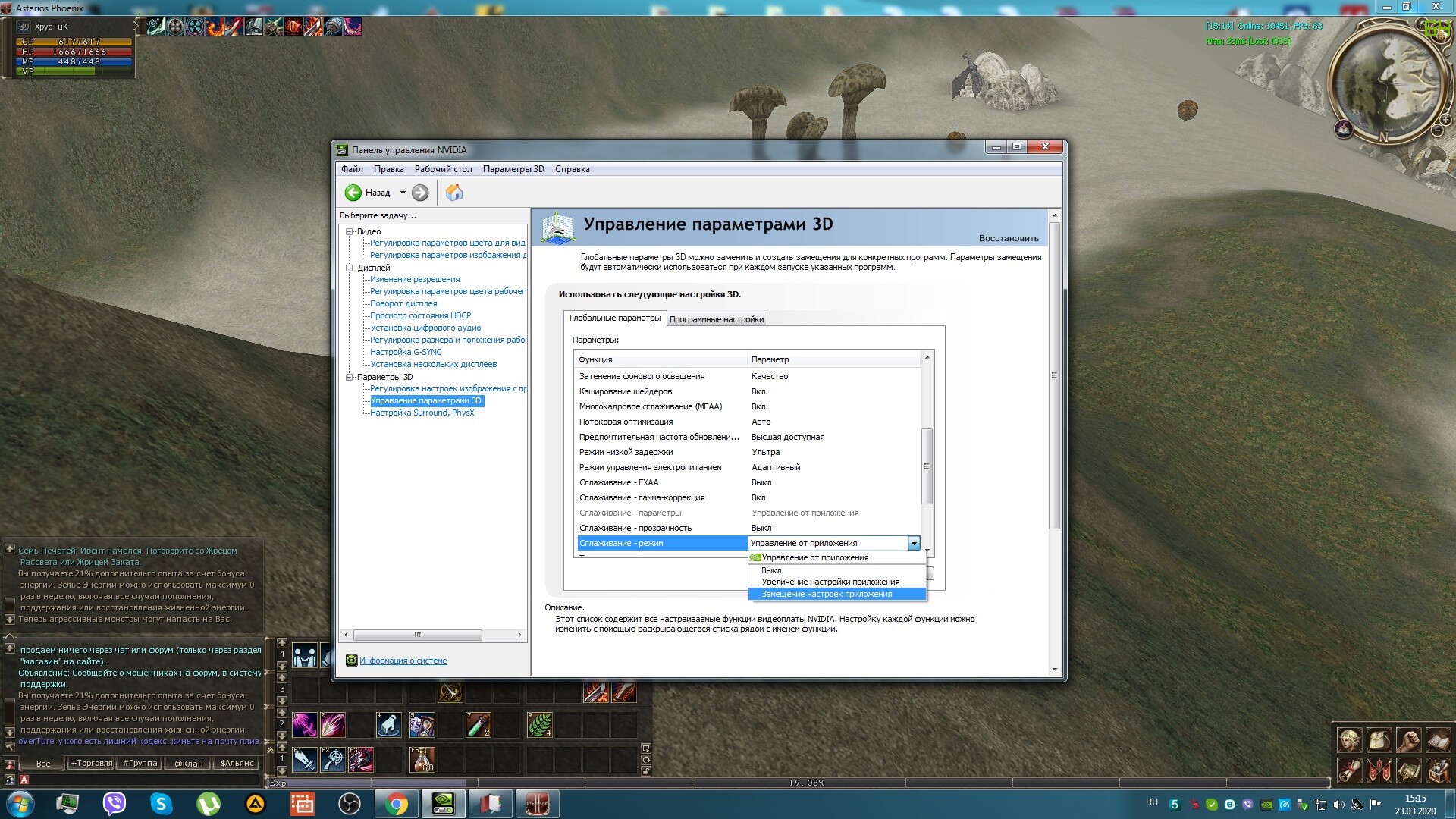Open the Назад history dropdown arrow
Viewport: 1456px width, 819px height.
click(x=403, y=193)
